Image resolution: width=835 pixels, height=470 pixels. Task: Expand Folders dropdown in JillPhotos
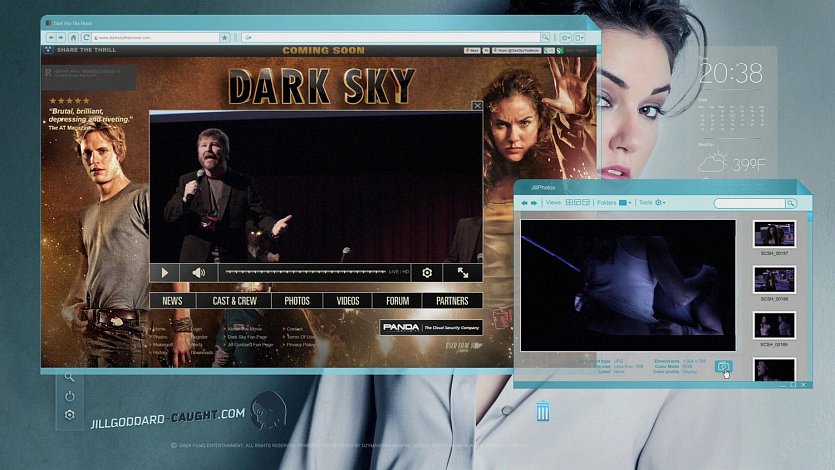(625, 203)
